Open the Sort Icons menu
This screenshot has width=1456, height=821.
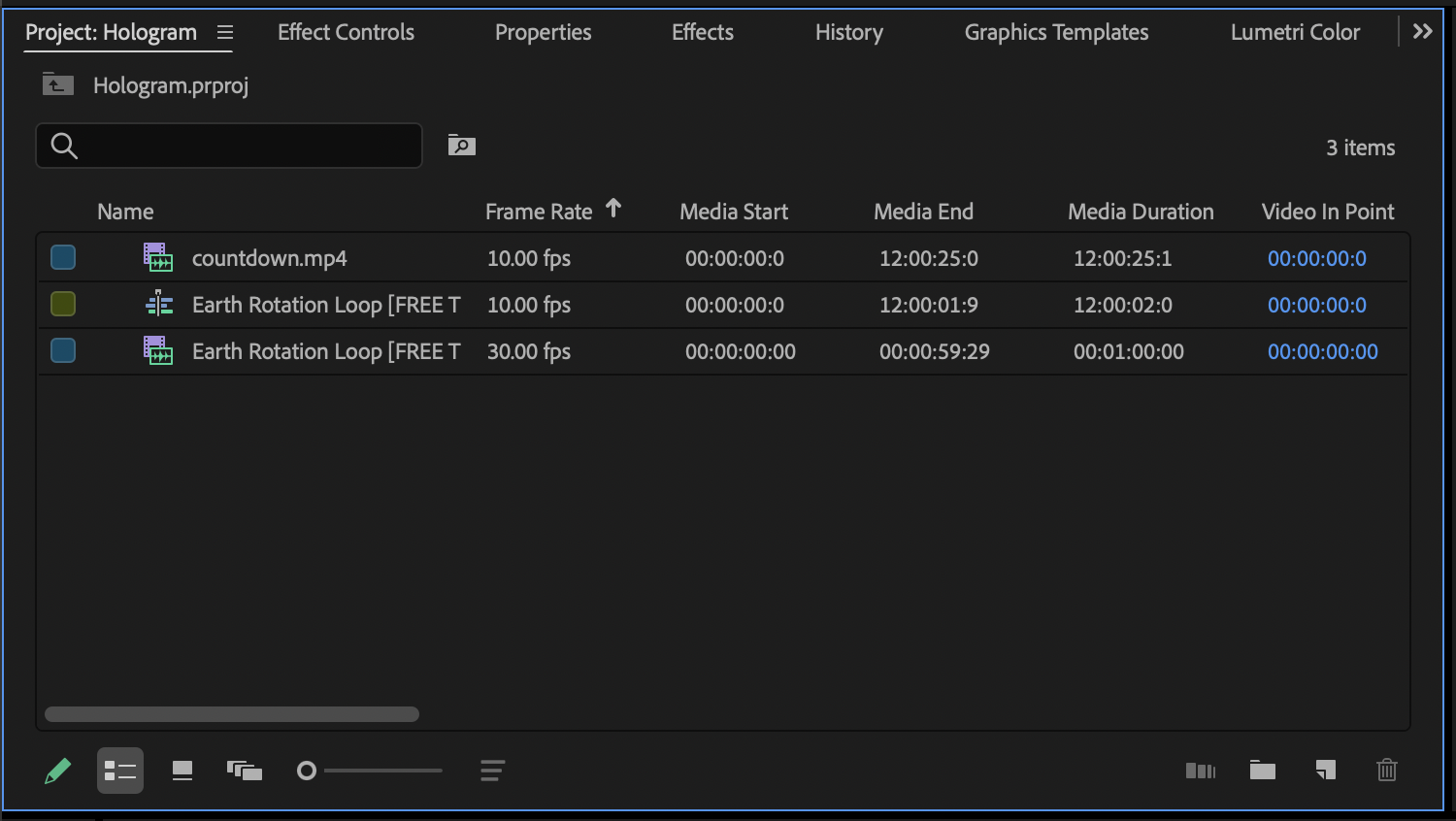[x=492, y=771]
